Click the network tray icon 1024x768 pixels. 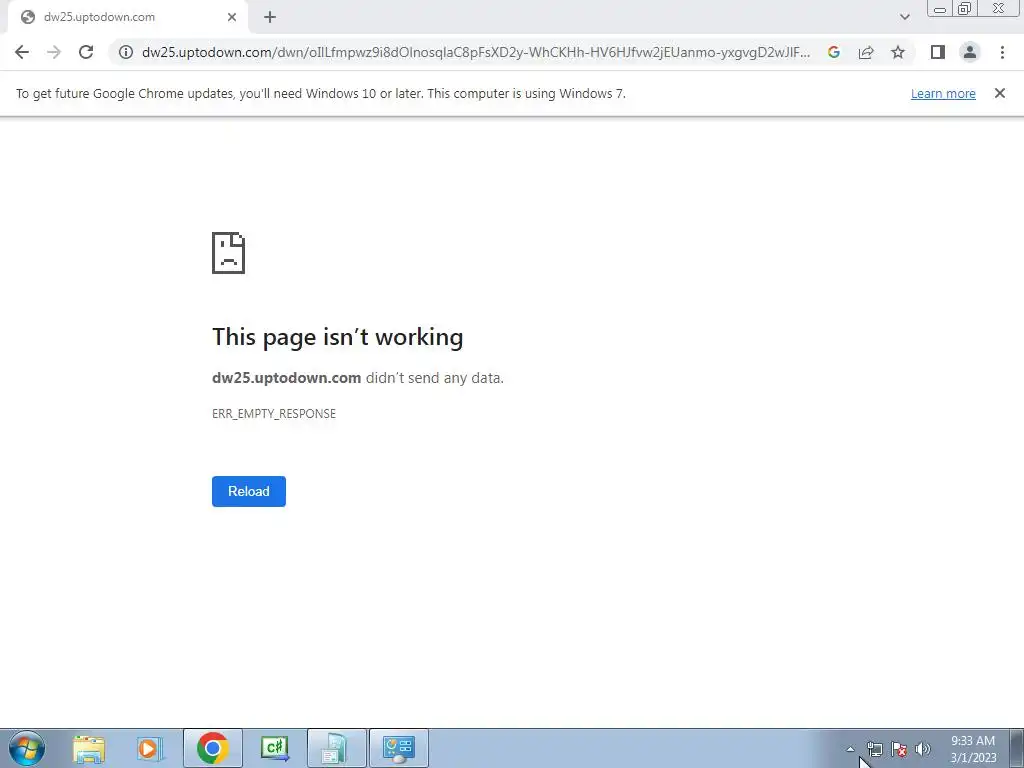874,749
